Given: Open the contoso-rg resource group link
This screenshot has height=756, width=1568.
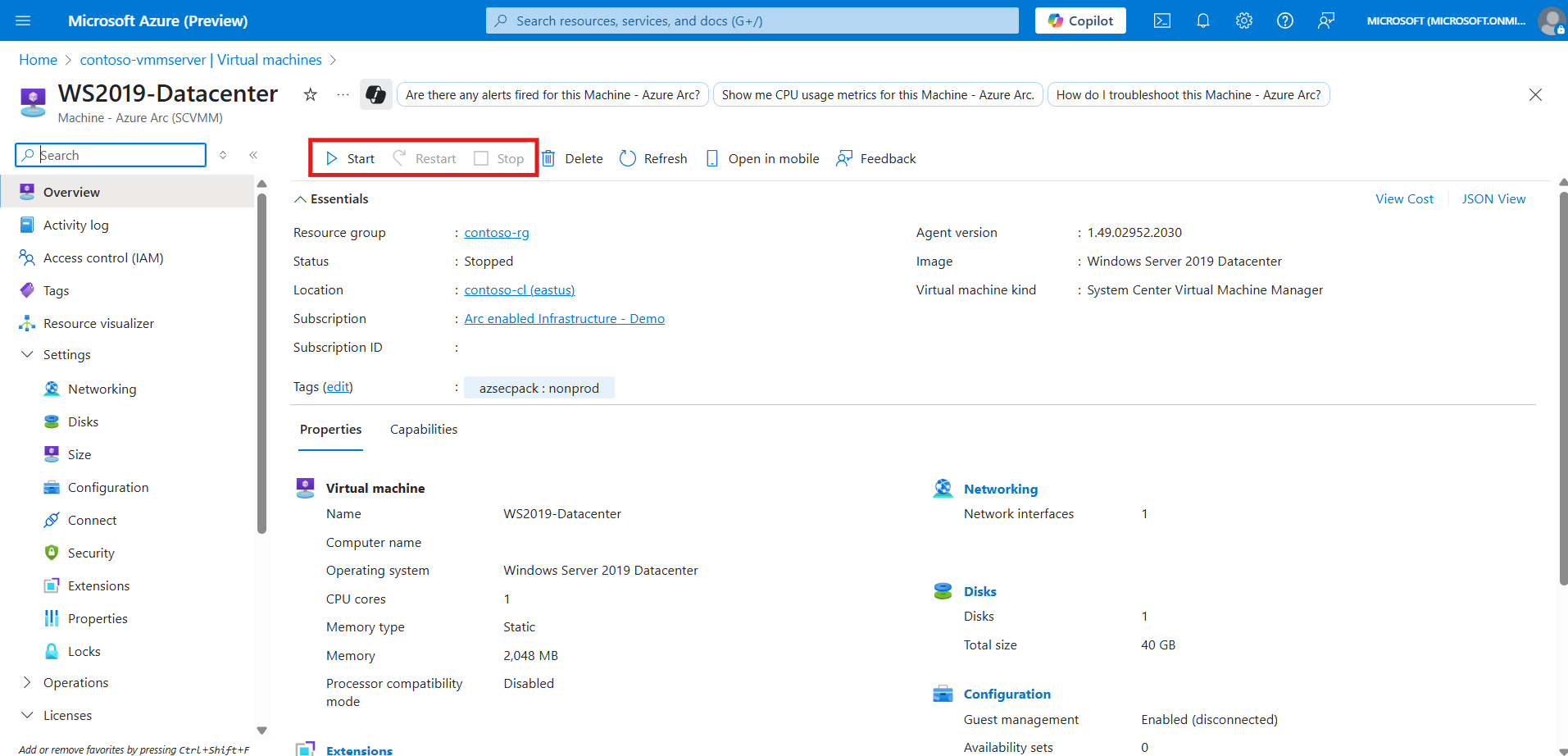Looking at the screenshot, I should (497, 232).
